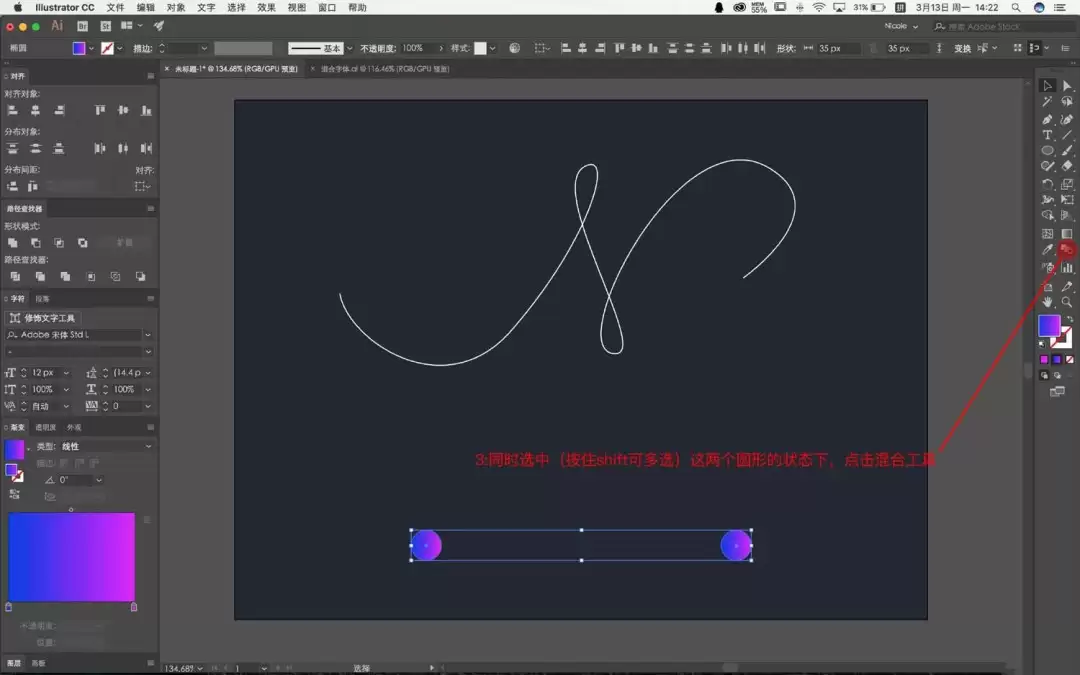The height and width of the screenshot is (675, 1080).
Task: Switch to 混合字体.ai document tab
Action: coord(385,69)
